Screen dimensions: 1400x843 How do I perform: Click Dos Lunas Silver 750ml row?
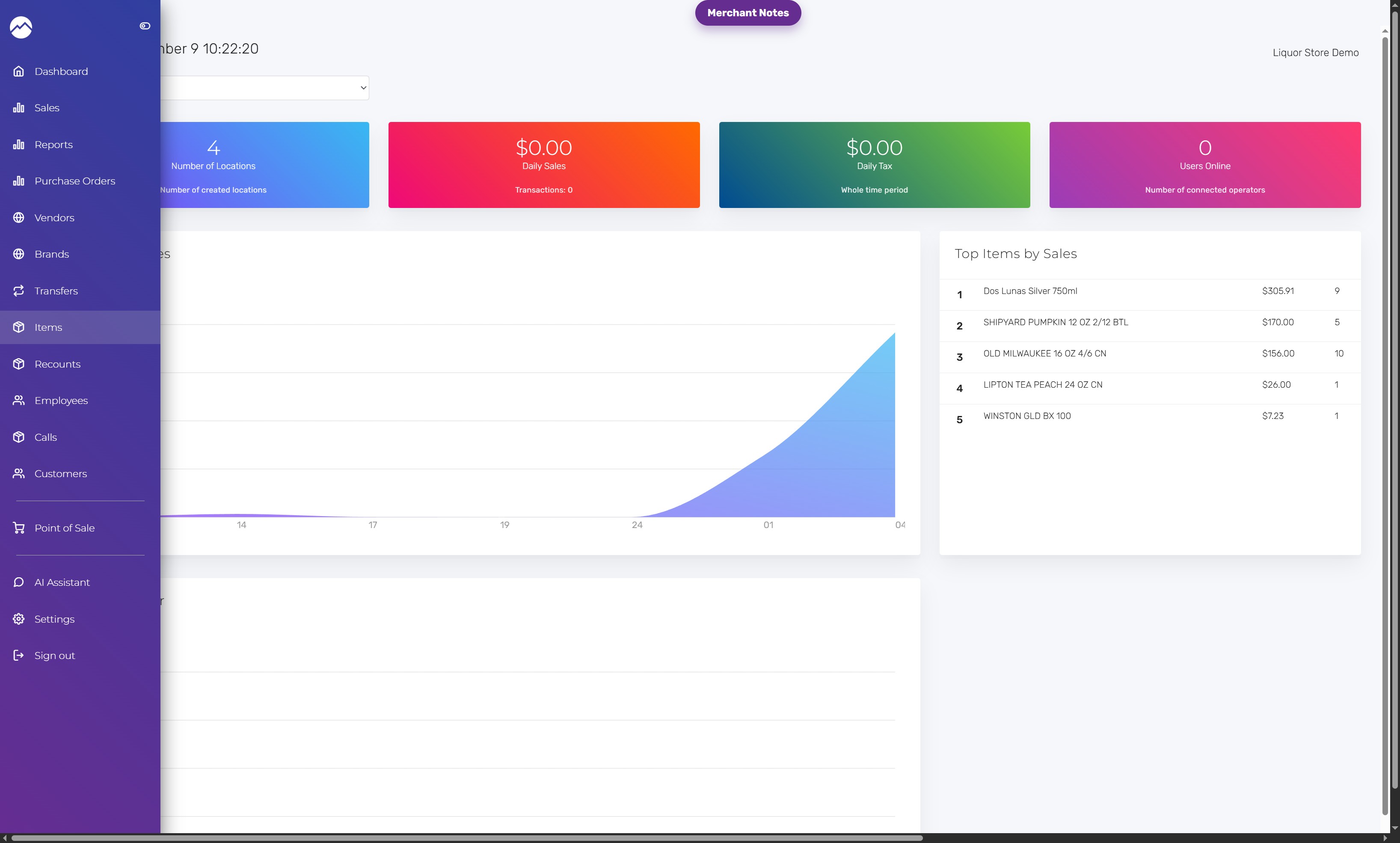pos(1150,295)
